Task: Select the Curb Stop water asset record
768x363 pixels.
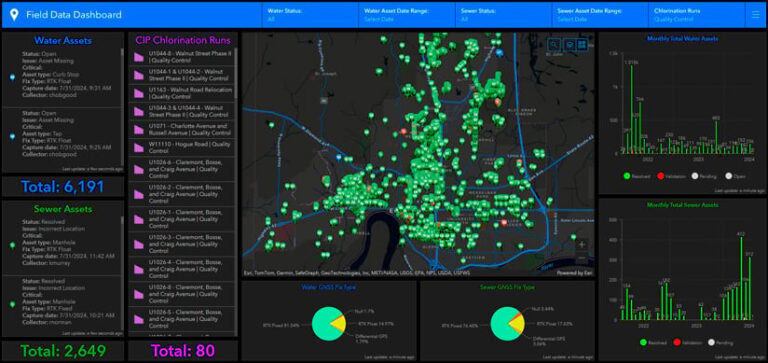Action: coord(62,77)
